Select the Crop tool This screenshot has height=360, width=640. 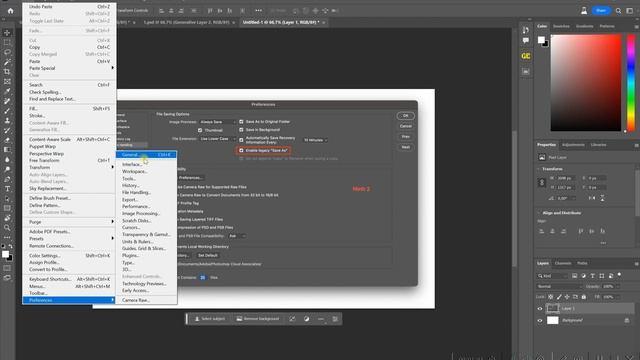point(7,72)
